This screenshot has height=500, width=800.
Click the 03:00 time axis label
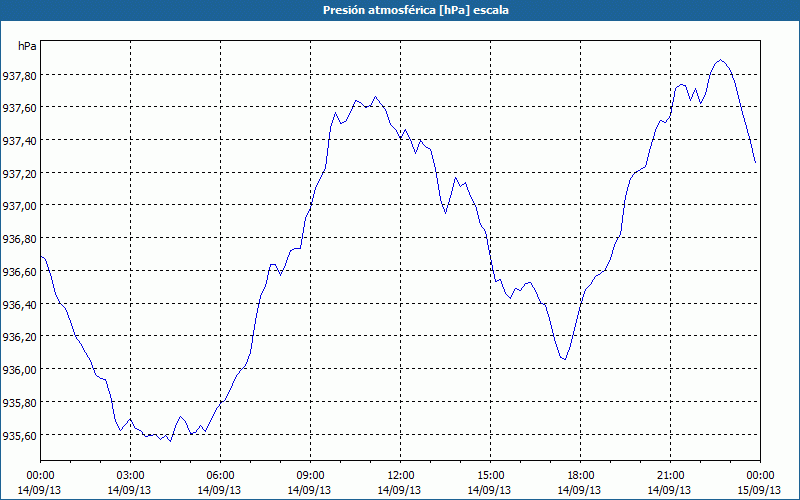point(130,476)
